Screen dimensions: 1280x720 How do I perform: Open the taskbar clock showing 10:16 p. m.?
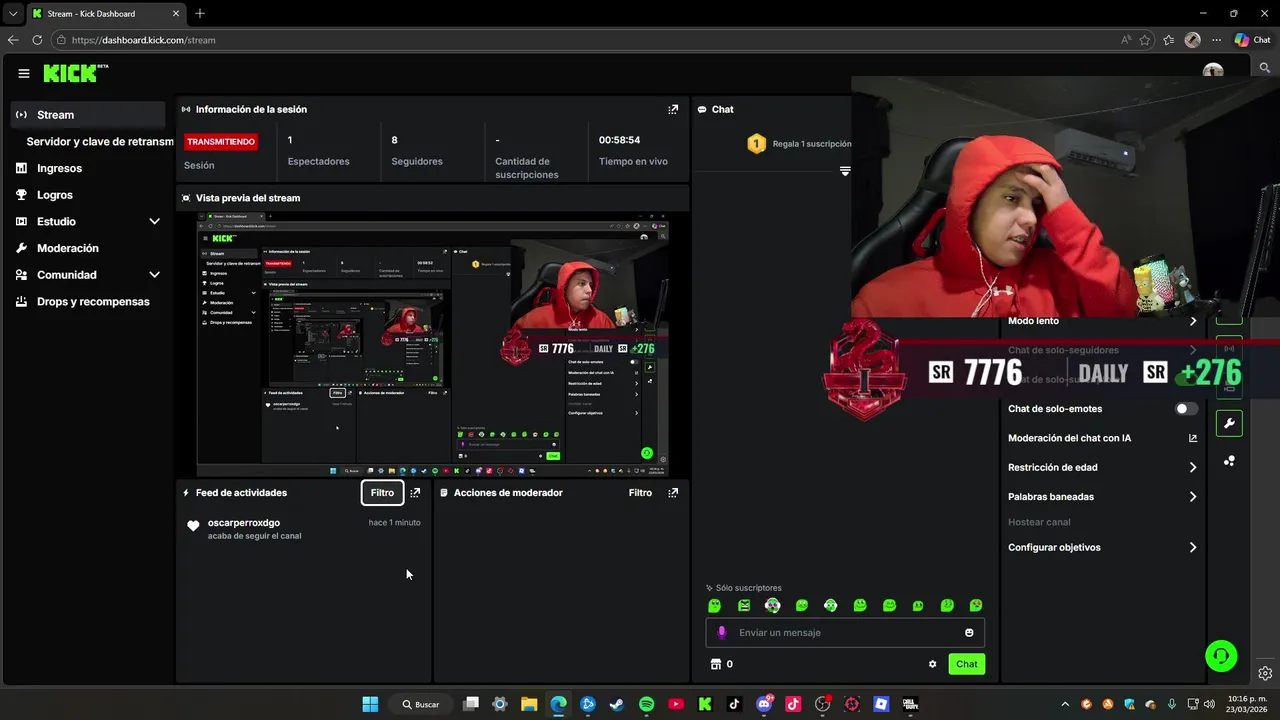pos(1248,704)
